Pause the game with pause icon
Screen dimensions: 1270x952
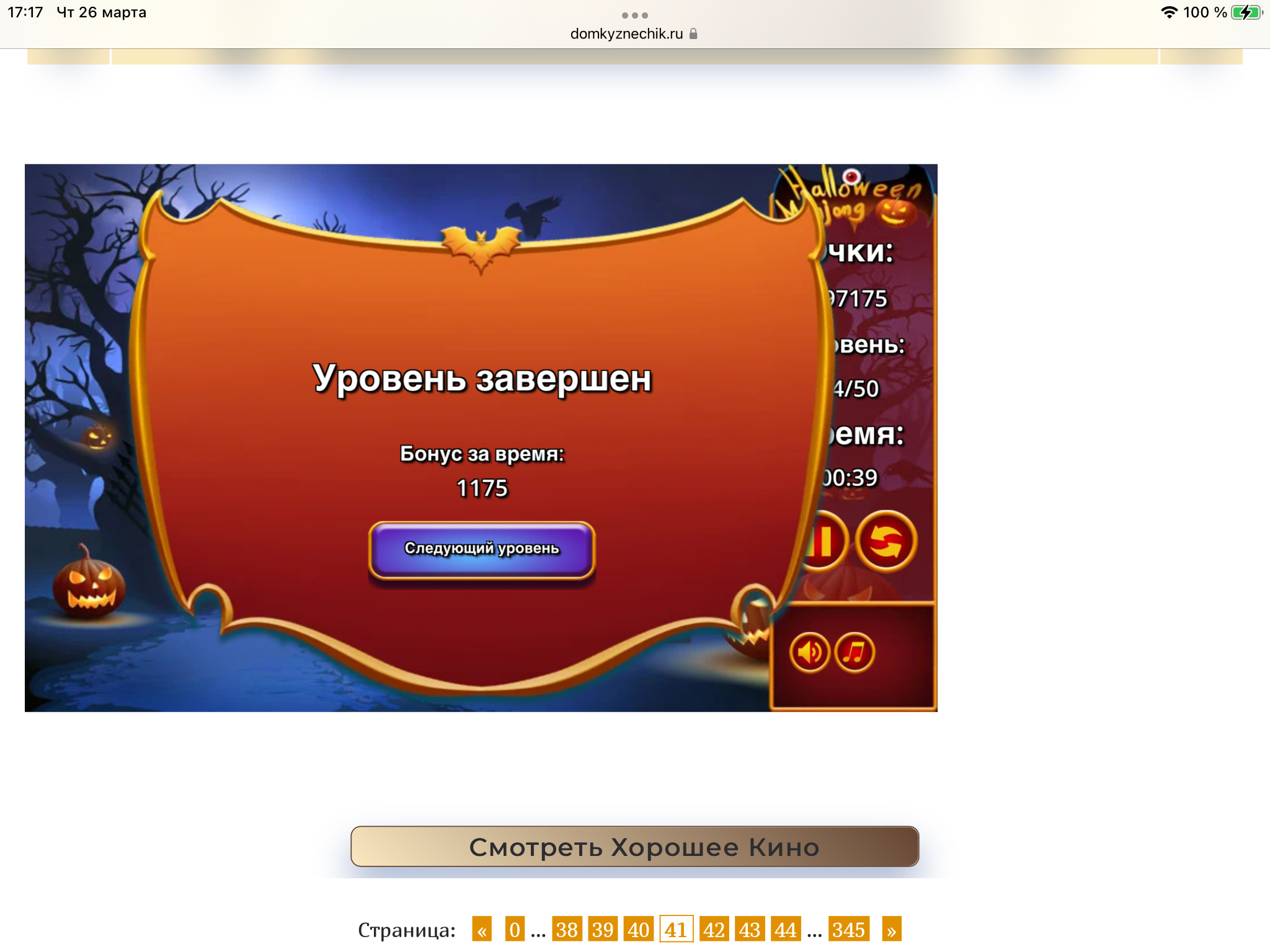(x=825, y=542)
